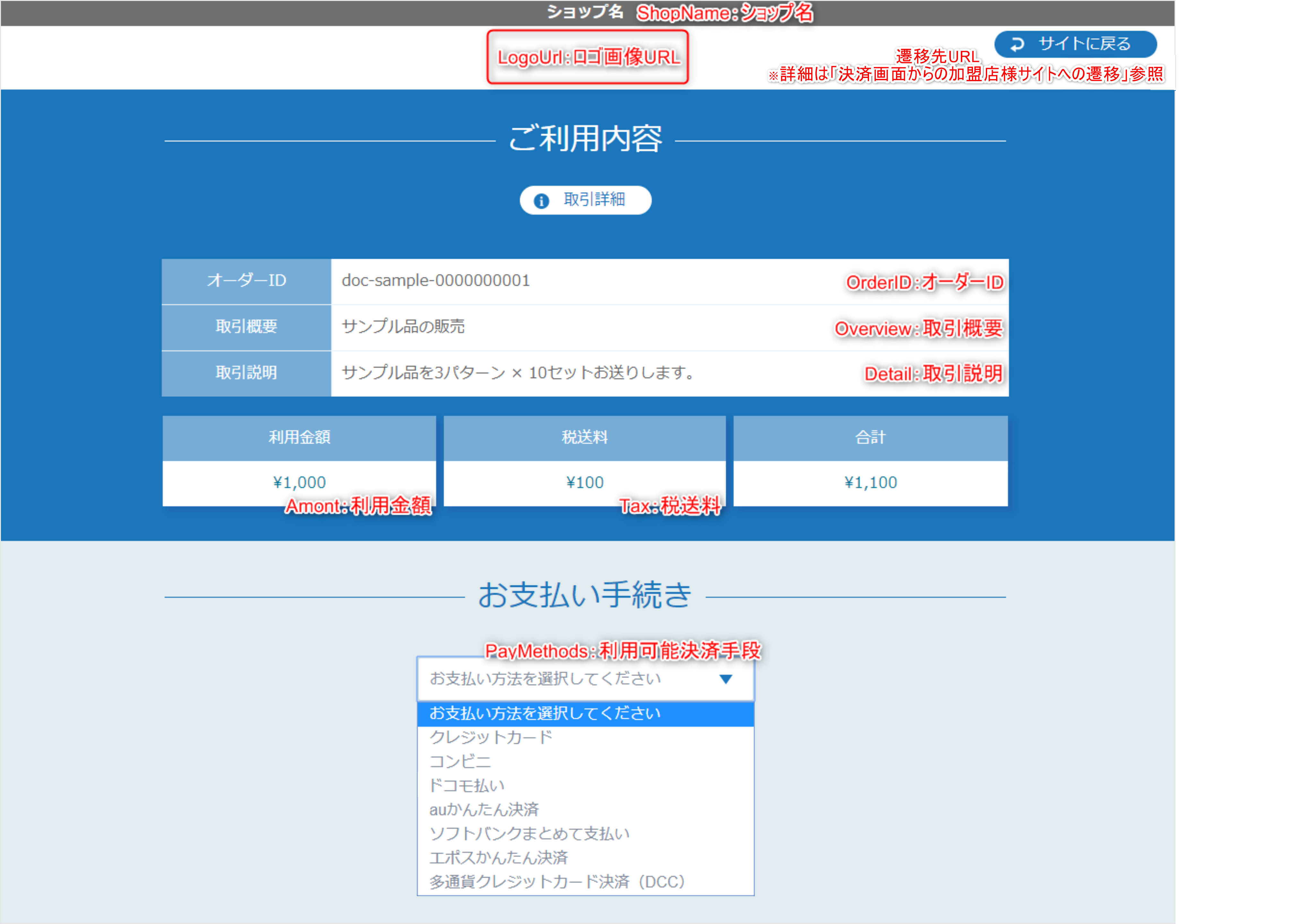Select クレジットカード from the payment list
The image size is (1300, 924).
pos(491,737)
